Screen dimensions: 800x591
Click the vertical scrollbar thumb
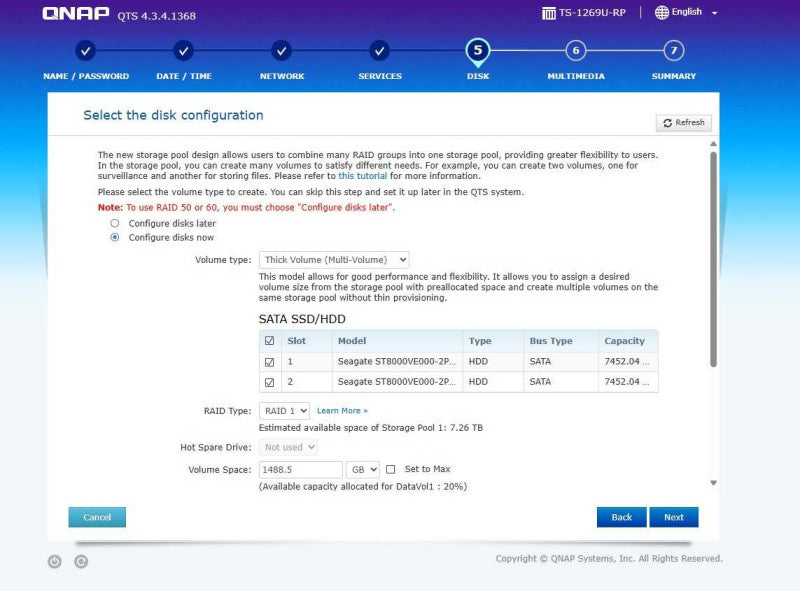click(713, 259)
